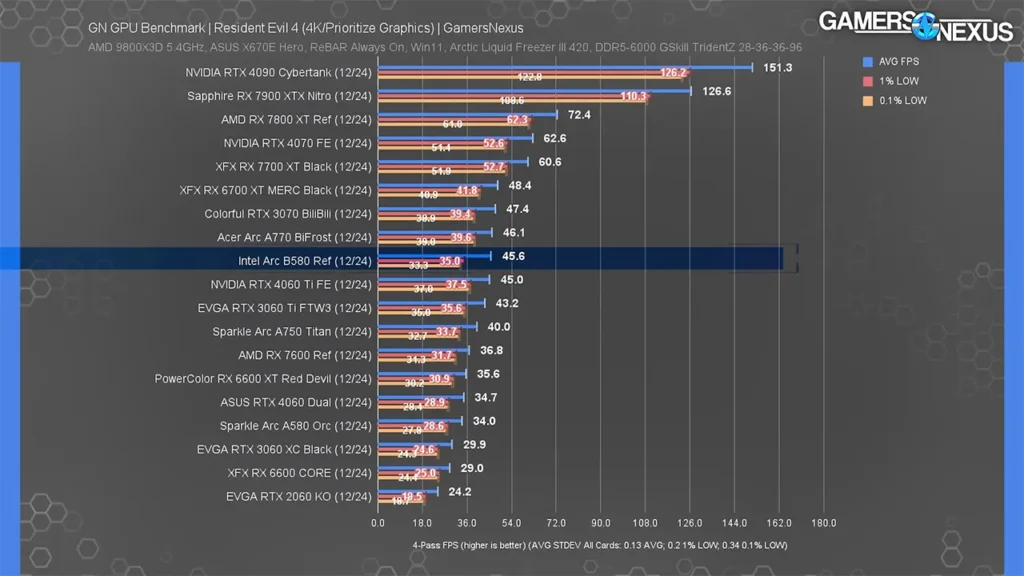The width and height of the screenshot is (1024, 576).
Task: Click the 34.7 average FPS value
Action: coord(486,397)
